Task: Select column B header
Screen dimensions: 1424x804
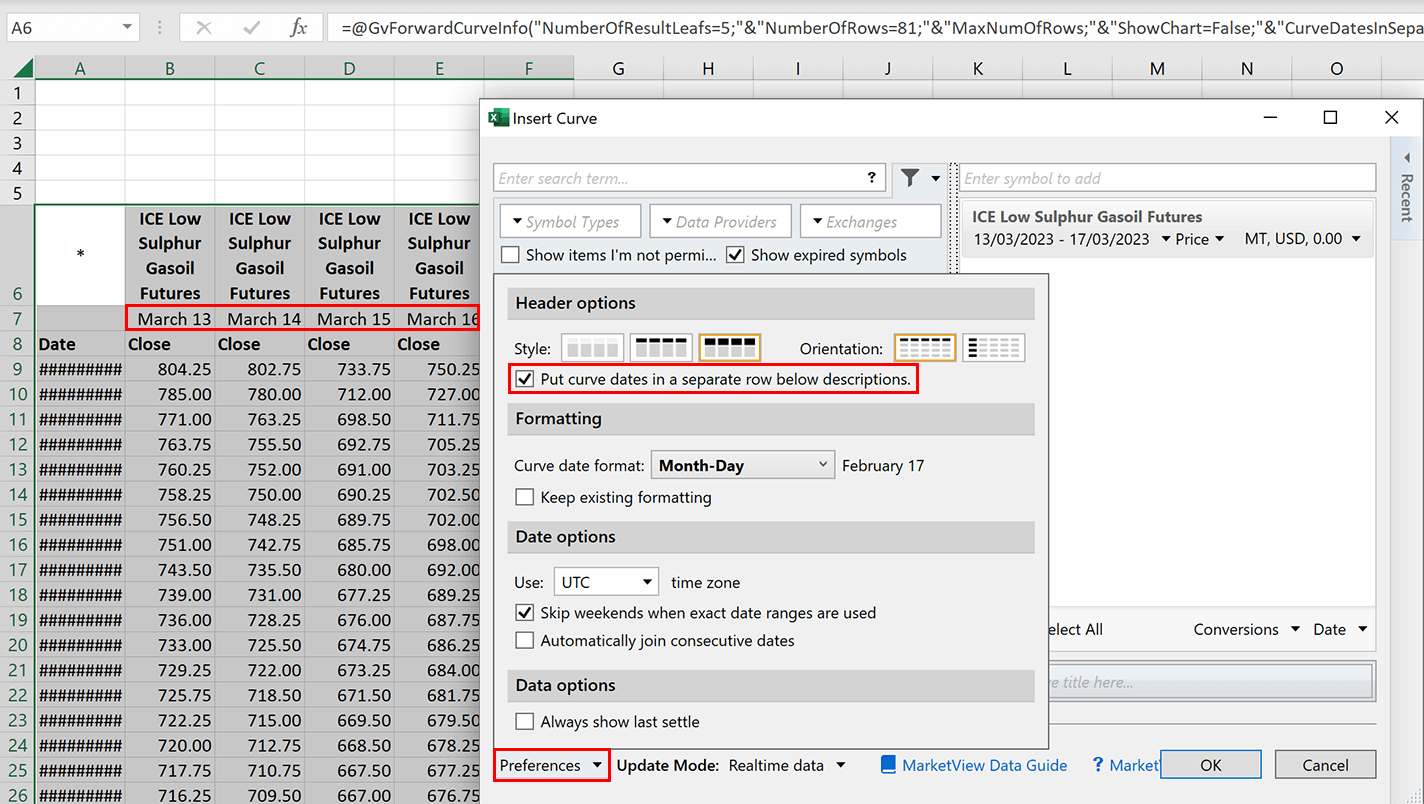Action: point(170,68)
